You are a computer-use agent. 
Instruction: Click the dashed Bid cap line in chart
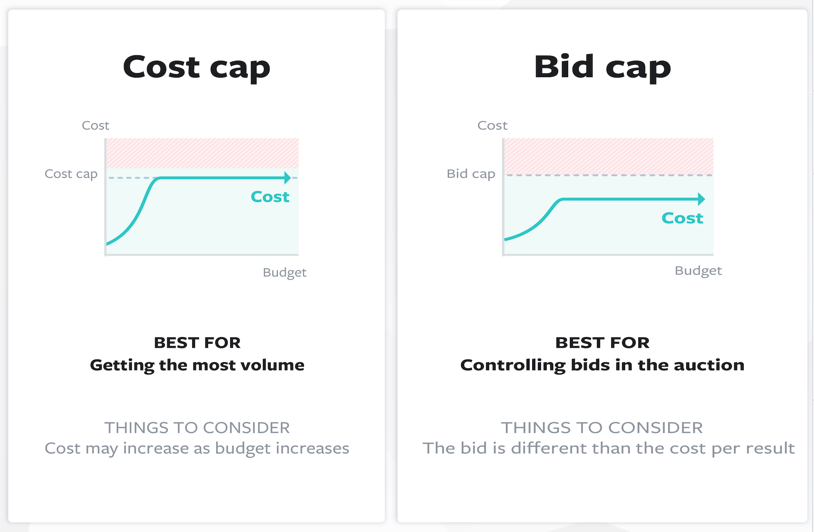pos(608,175)
